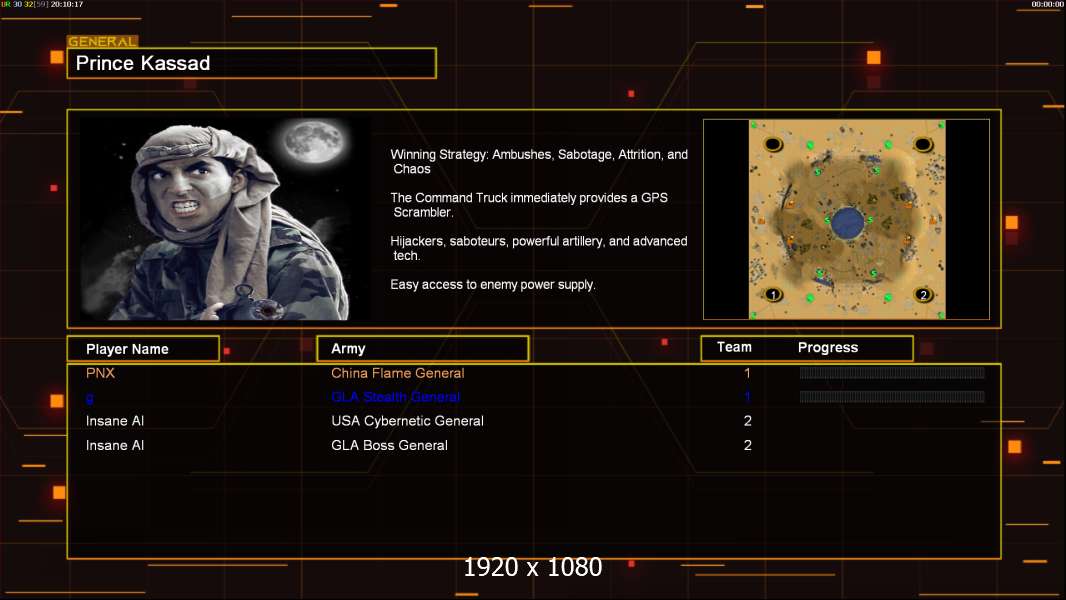1066x600 pixels.
Task: Click start position 2 marker on minimap
Action: pos(923,294)
